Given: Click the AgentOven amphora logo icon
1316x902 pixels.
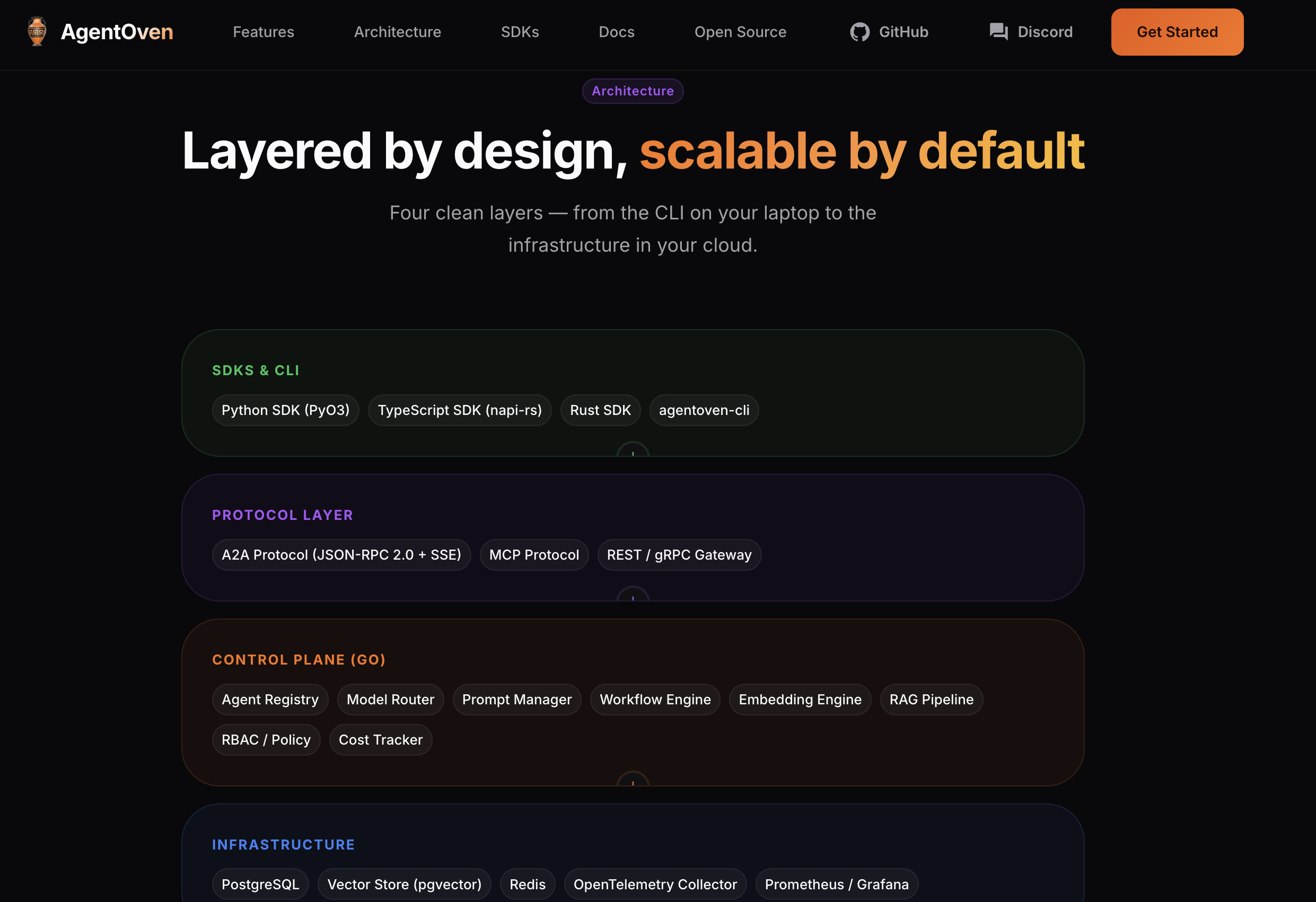Looking at the screenshot, I should [37, 32].
